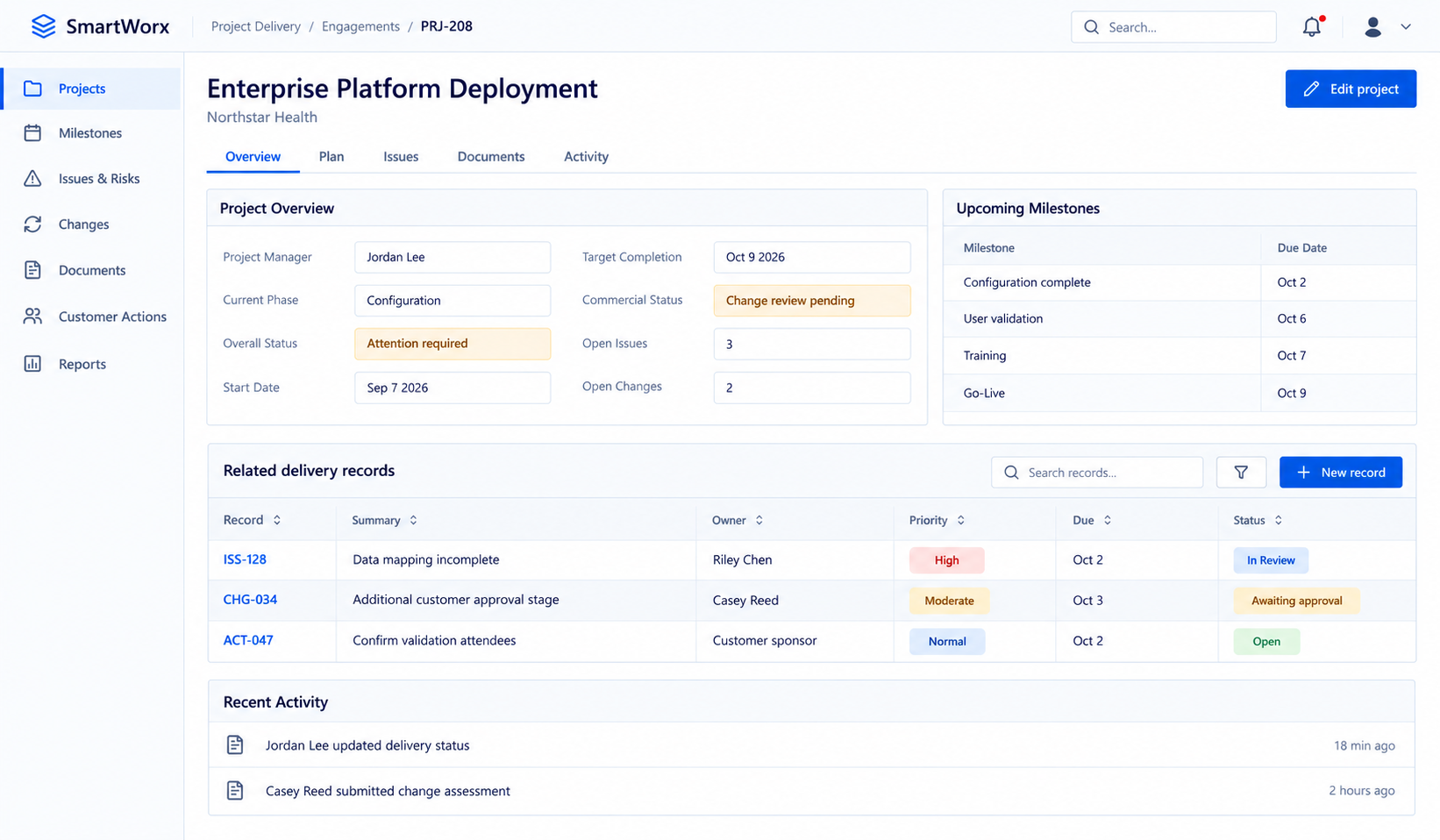Go to Engagements breadcrumb
Screen dimensions: 1440x840
360,26
